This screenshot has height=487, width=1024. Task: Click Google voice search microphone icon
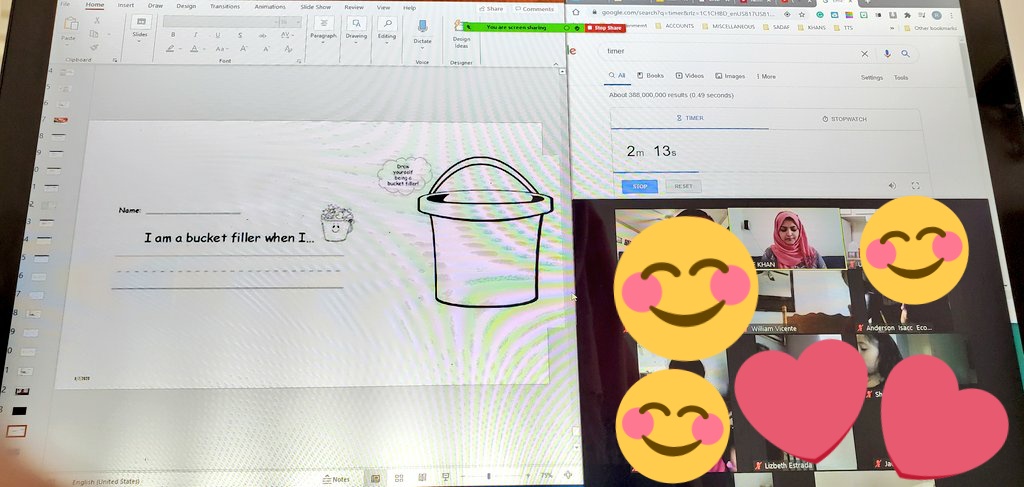(887, 54)
